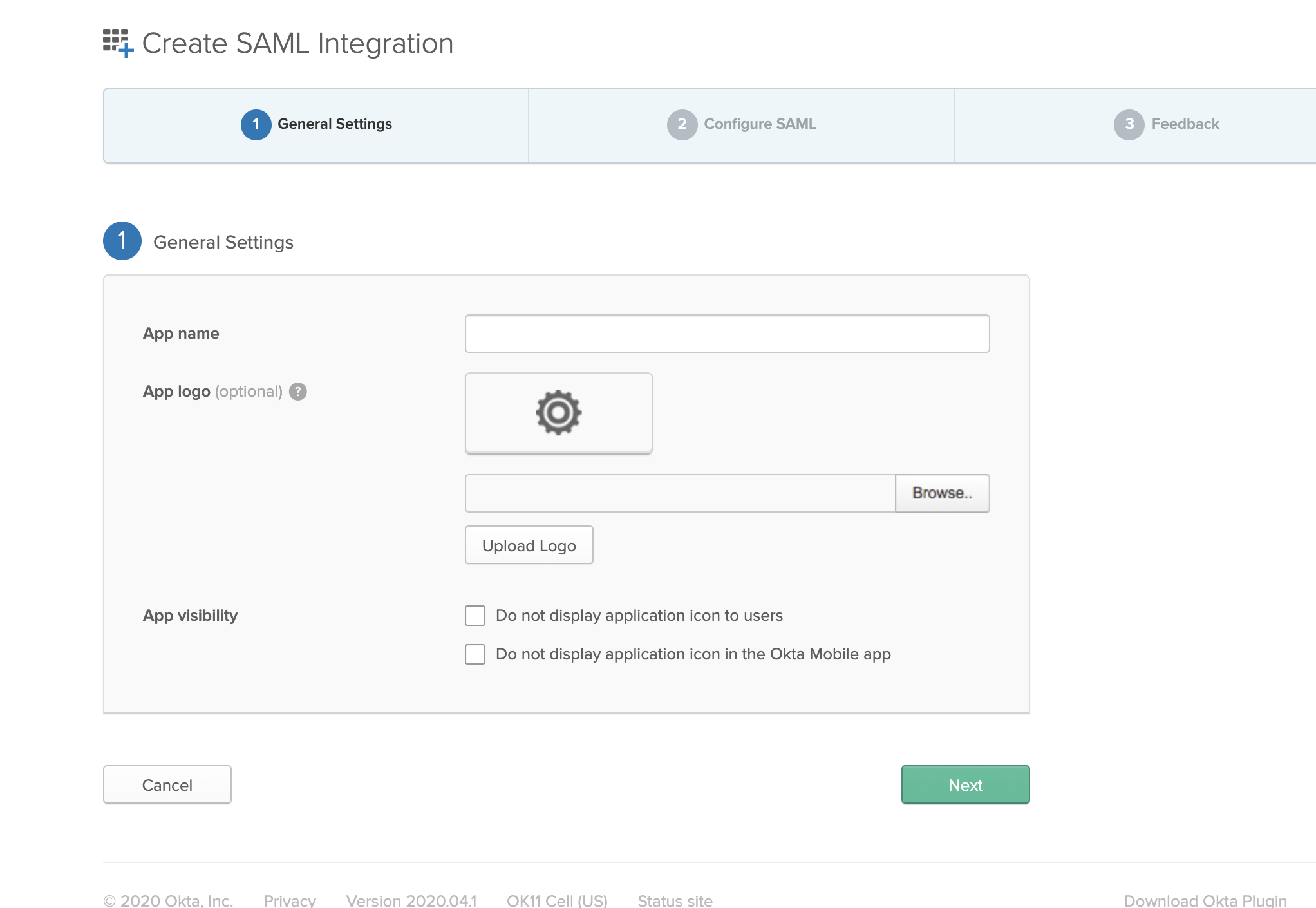Click the Create SAML Integration header icon

(x=118, y=43)
